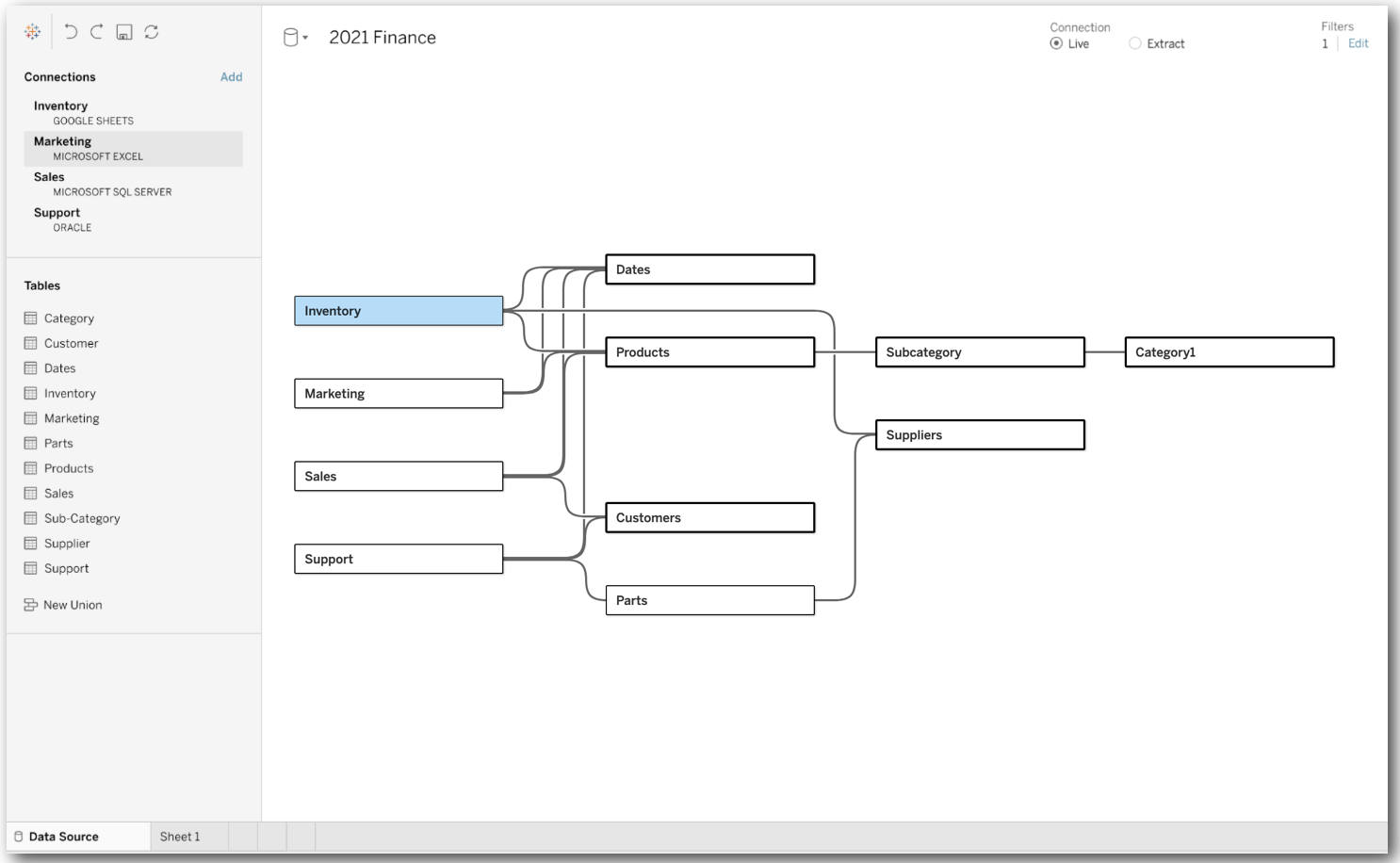Select the Marketing Microsoft Excel connection
Viewport: 1400px width, 863px height.
point(133,149)
